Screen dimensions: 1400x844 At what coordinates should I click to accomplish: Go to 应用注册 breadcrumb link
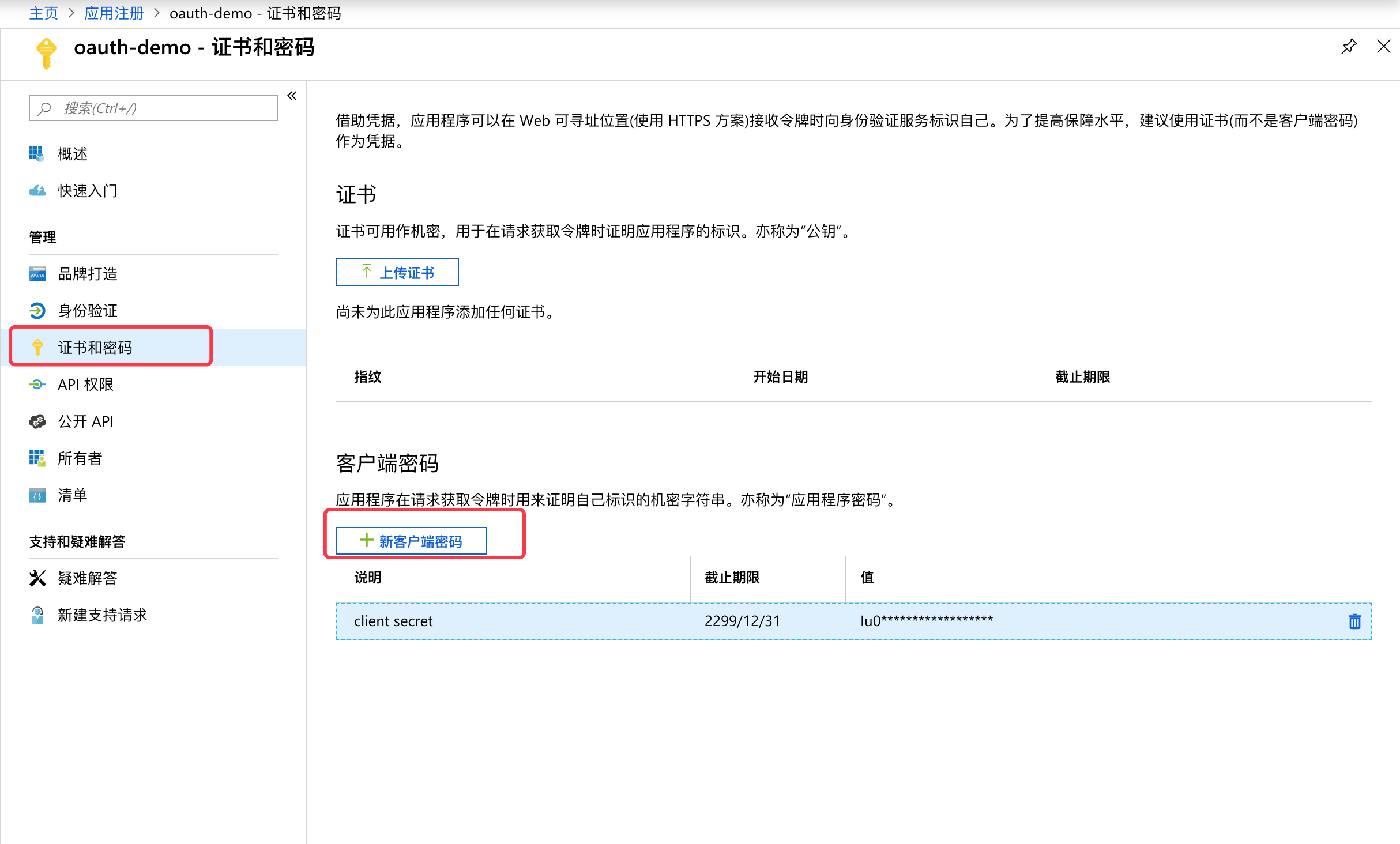114,13
